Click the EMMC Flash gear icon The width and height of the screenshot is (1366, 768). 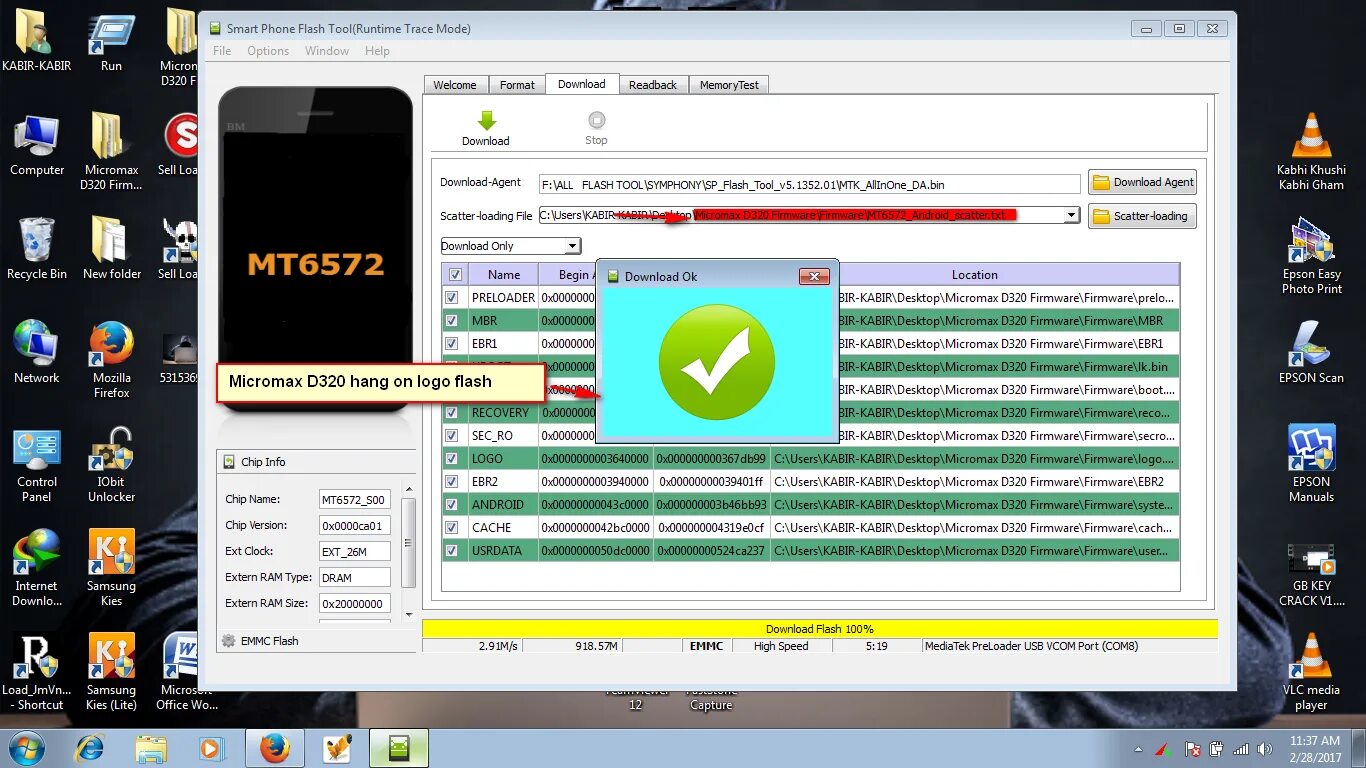[x=228, y=641]
